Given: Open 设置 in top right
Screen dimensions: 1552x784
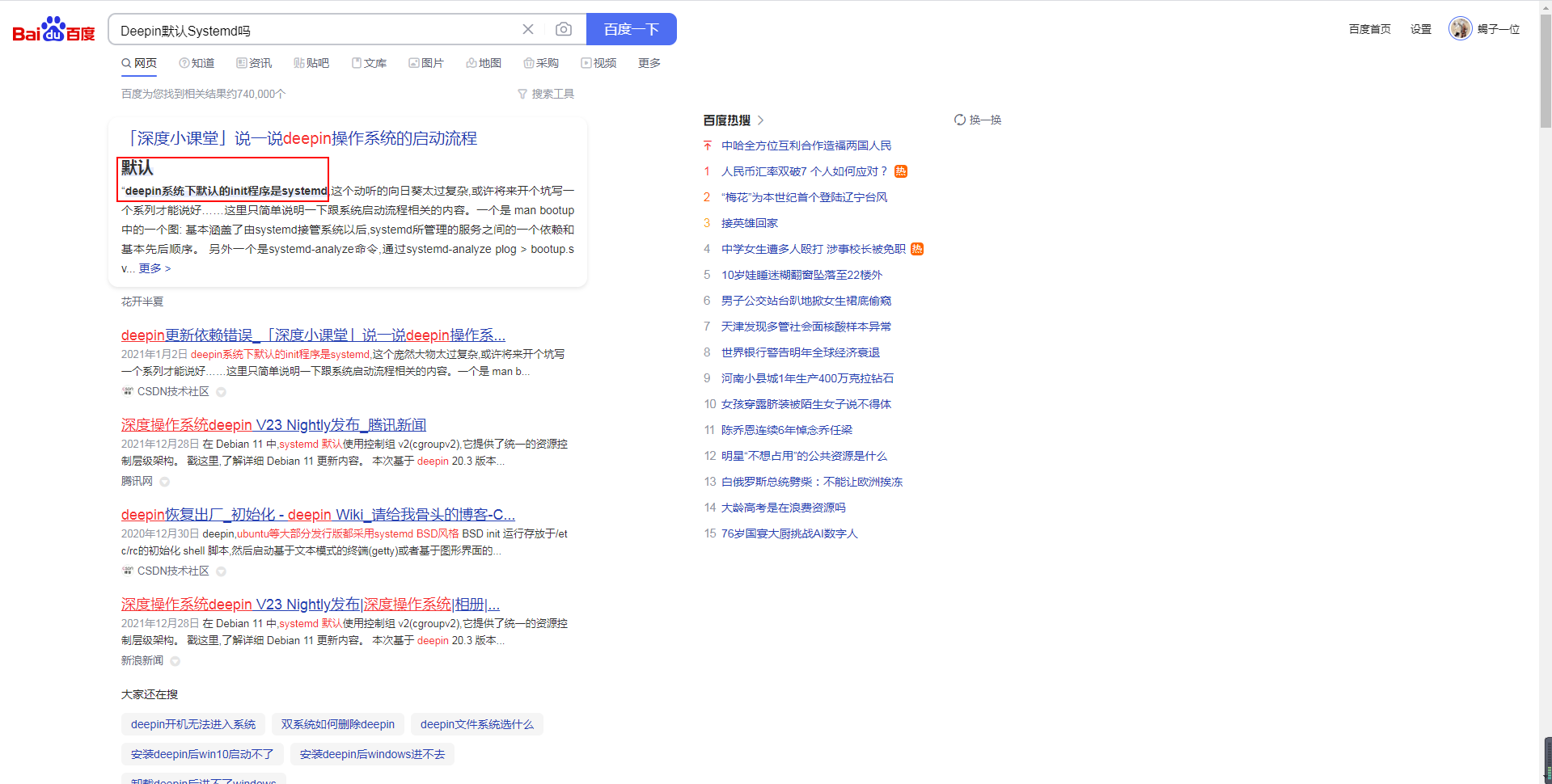Looking at the screenshot, I should (x=1420, y=29).
